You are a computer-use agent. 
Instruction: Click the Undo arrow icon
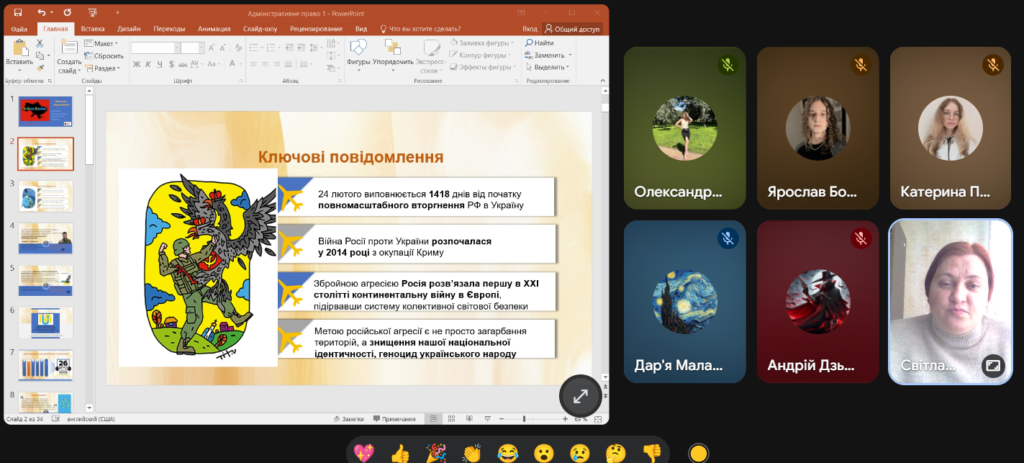pyautogui.click(x=41, y=13)
